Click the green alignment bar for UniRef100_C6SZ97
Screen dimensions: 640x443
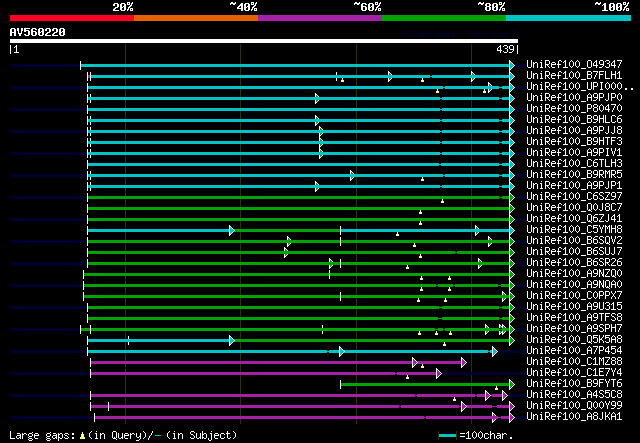(300, 196)
